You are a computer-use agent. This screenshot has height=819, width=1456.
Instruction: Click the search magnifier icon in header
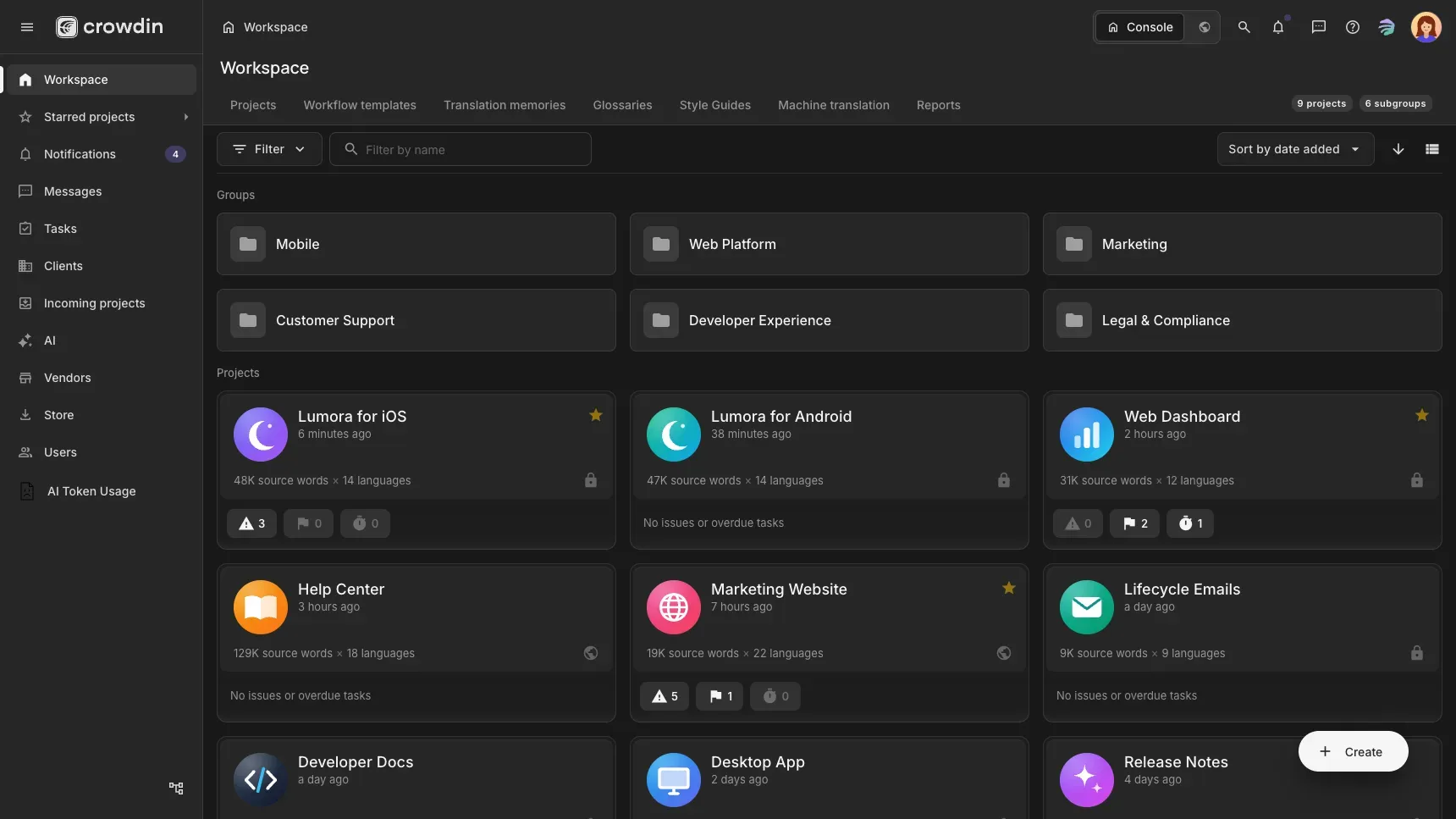[1244, 27]
